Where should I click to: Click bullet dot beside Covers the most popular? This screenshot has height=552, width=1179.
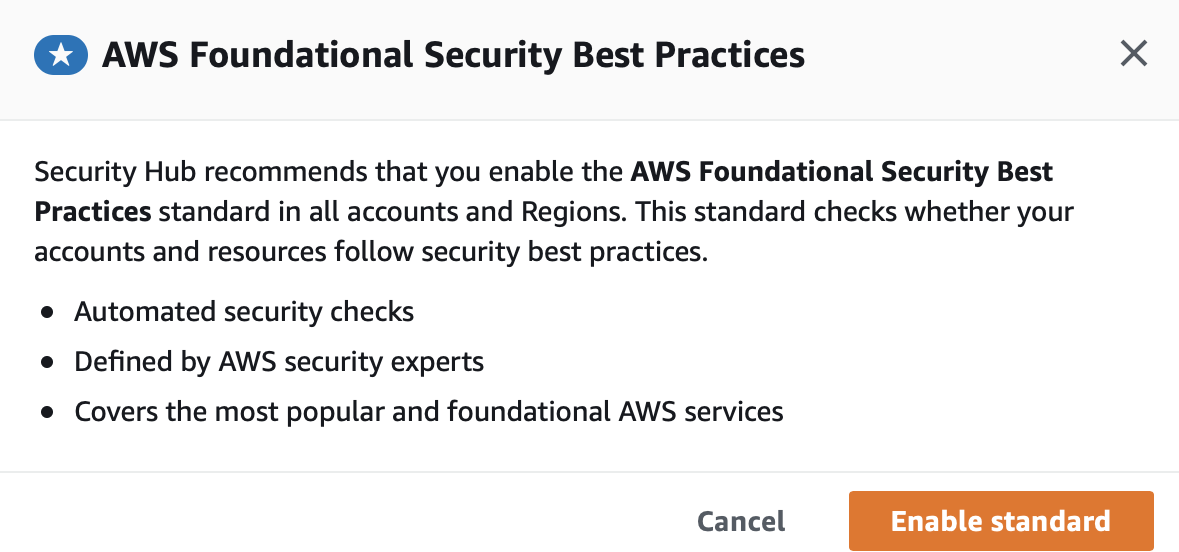coord(48,412)
